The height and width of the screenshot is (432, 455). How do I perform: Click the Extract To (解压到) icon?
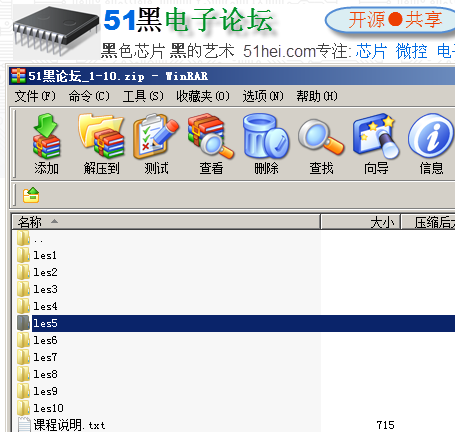[101, 136]
